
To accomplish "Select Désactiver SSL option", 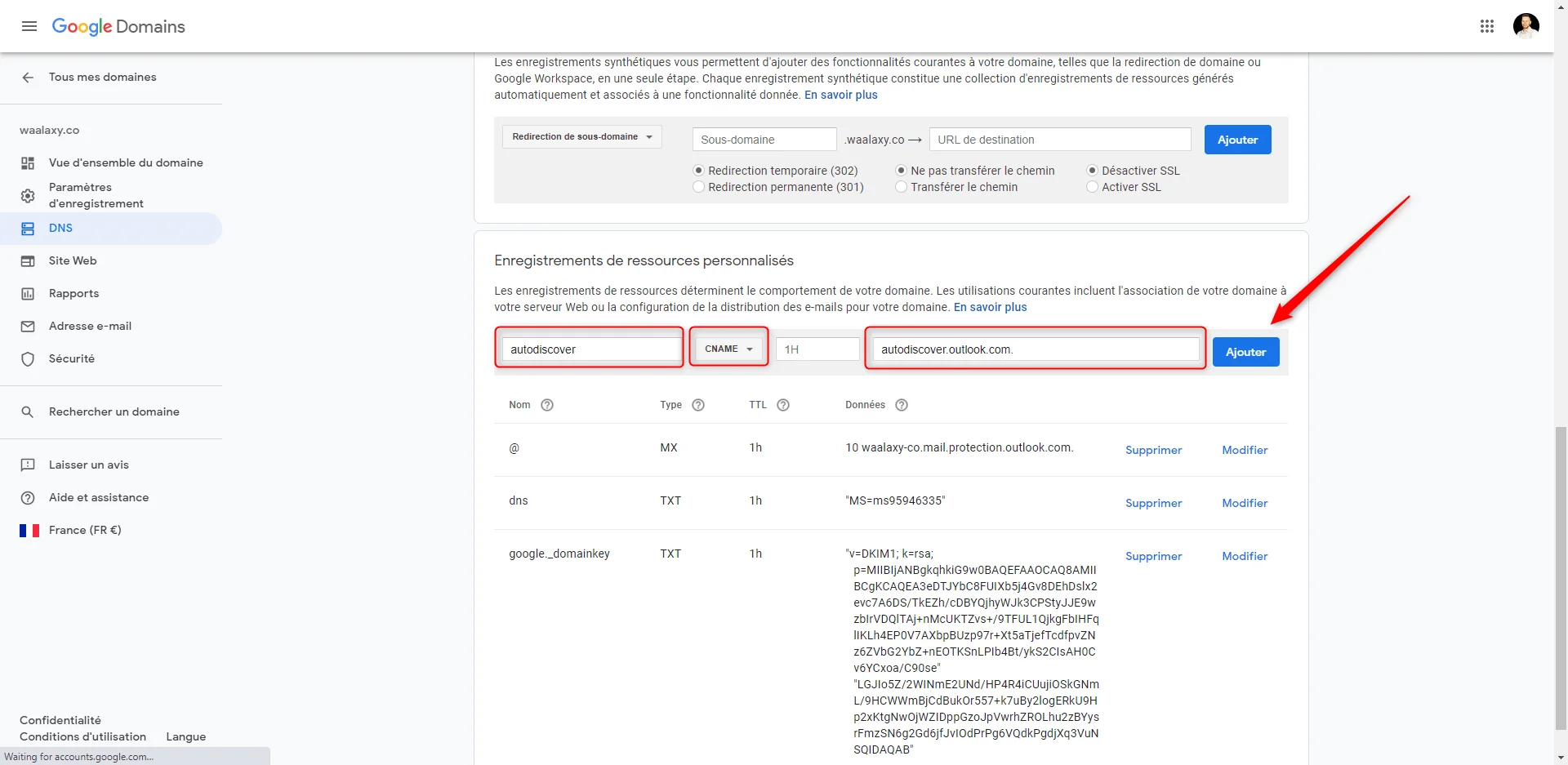I will click(1092, 171).
